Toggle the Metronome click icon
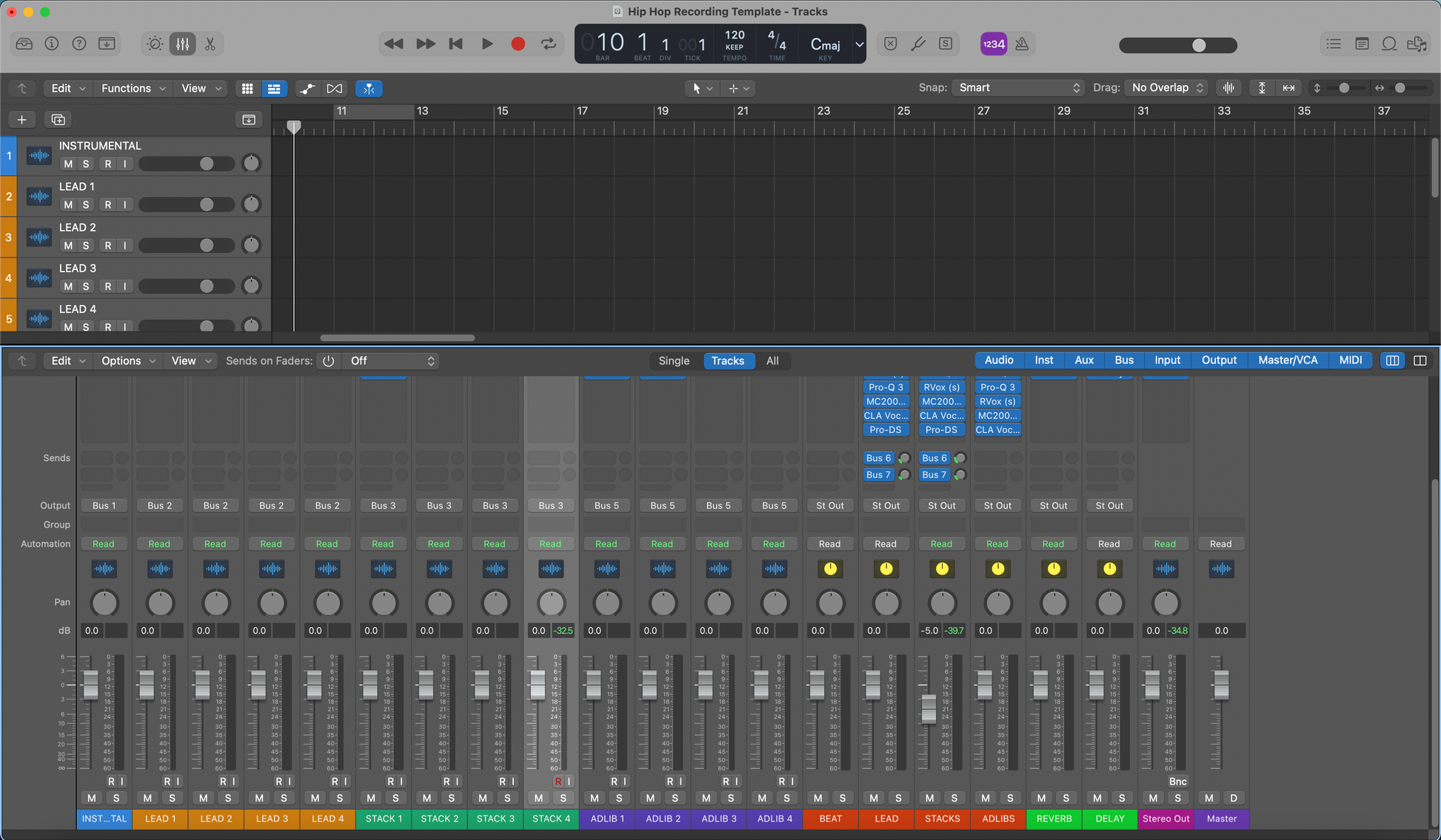1441x840 pixels. [x=1022, y=44]
